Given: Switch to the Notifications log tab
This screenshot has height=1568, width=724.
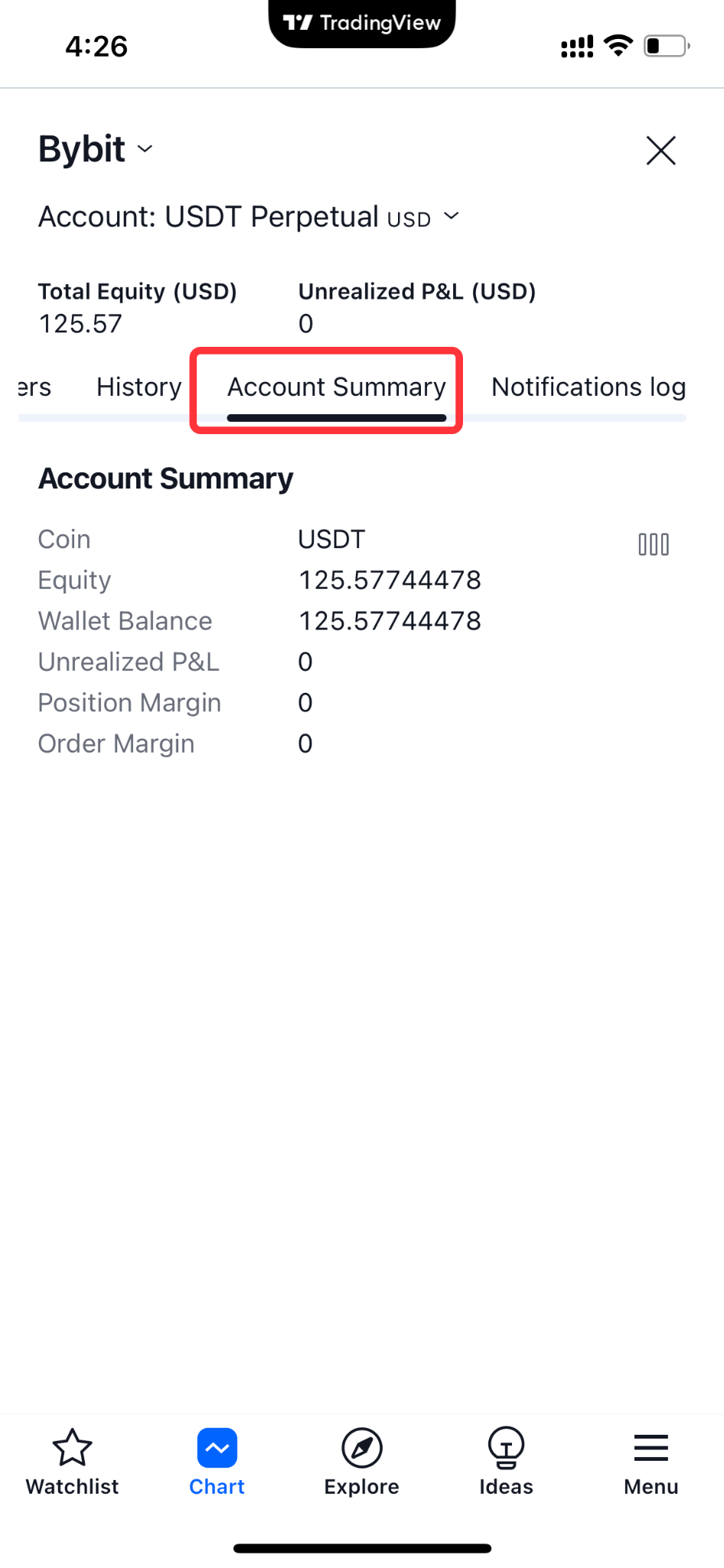Looking at the screenshot, I should click(589, 387).
